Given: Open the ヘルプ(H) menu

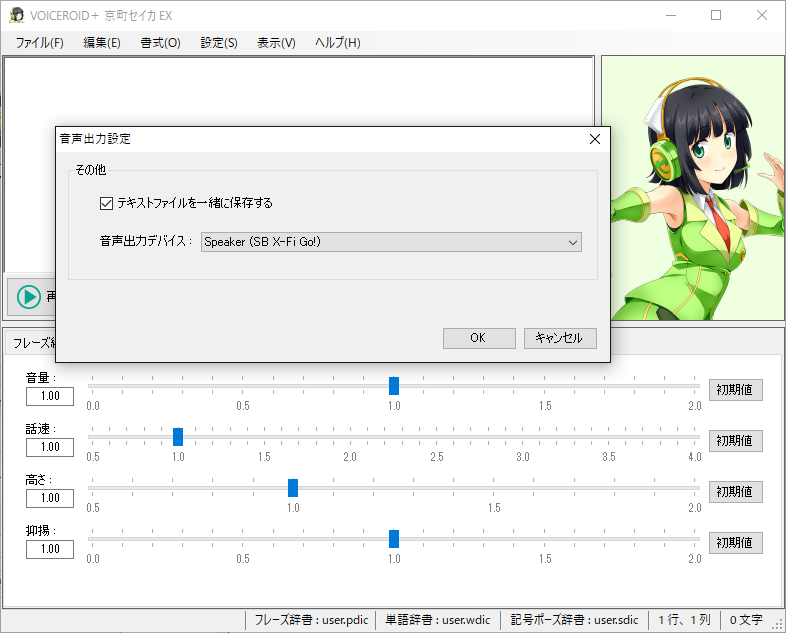Looking at the screenshot, I should tap(337, 43).
